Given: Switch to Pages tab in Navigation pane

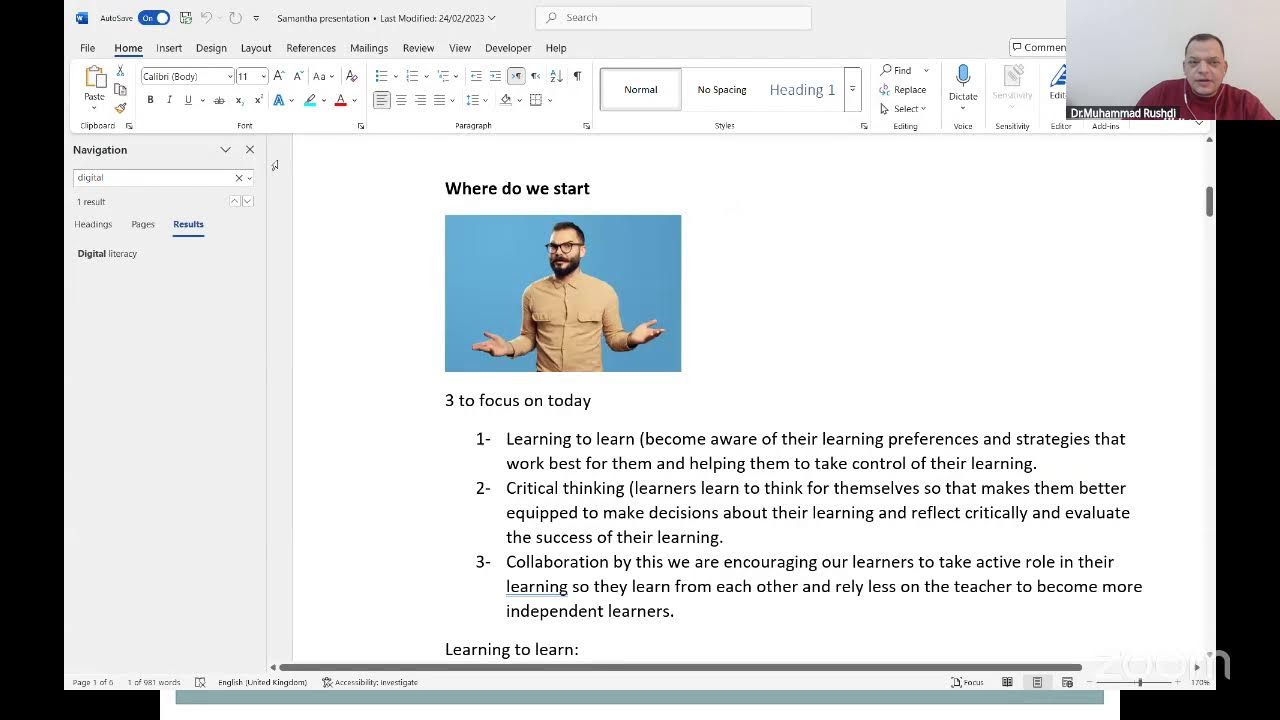Looking at the screenshot, I should [143, 224].
